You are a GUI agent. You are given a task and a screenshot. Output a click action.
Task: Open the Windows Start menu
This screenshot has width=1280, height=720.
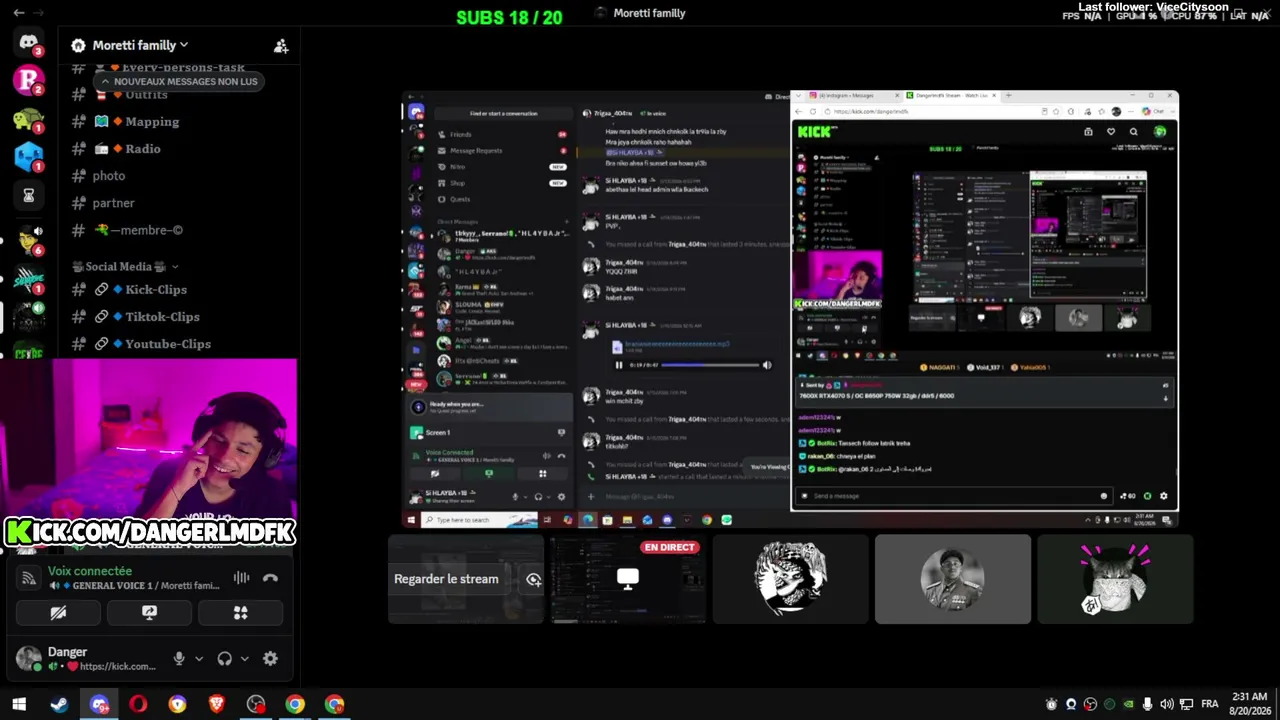coord(18,704)
